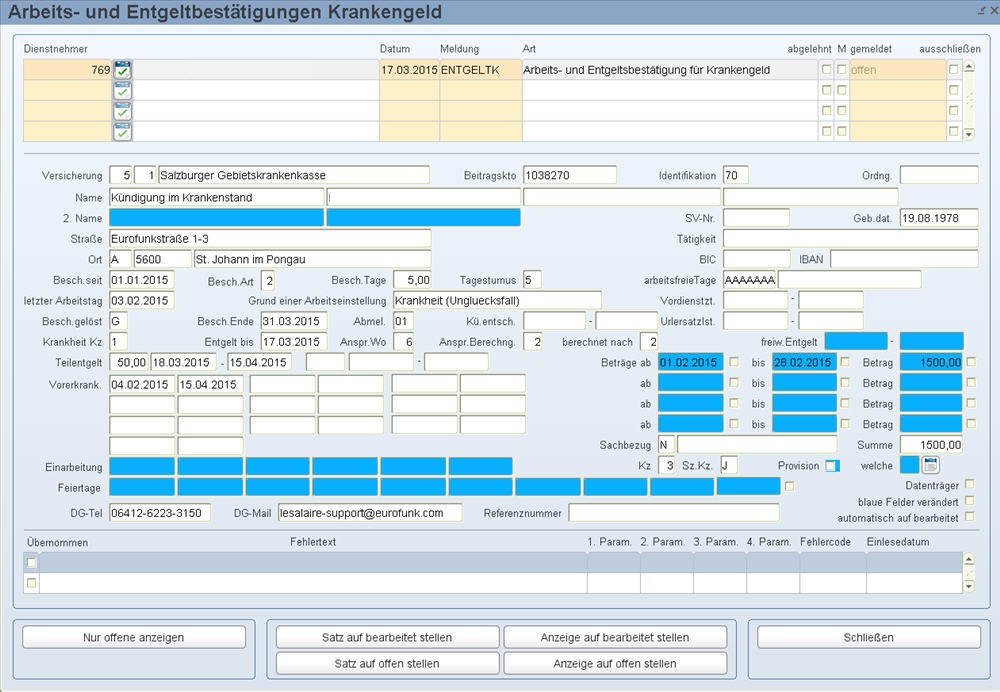The height and width of the screenshot is (692, 1000).
Task: Tick the abgelehnt checkbox in the first row
Action: coord(826,70)
